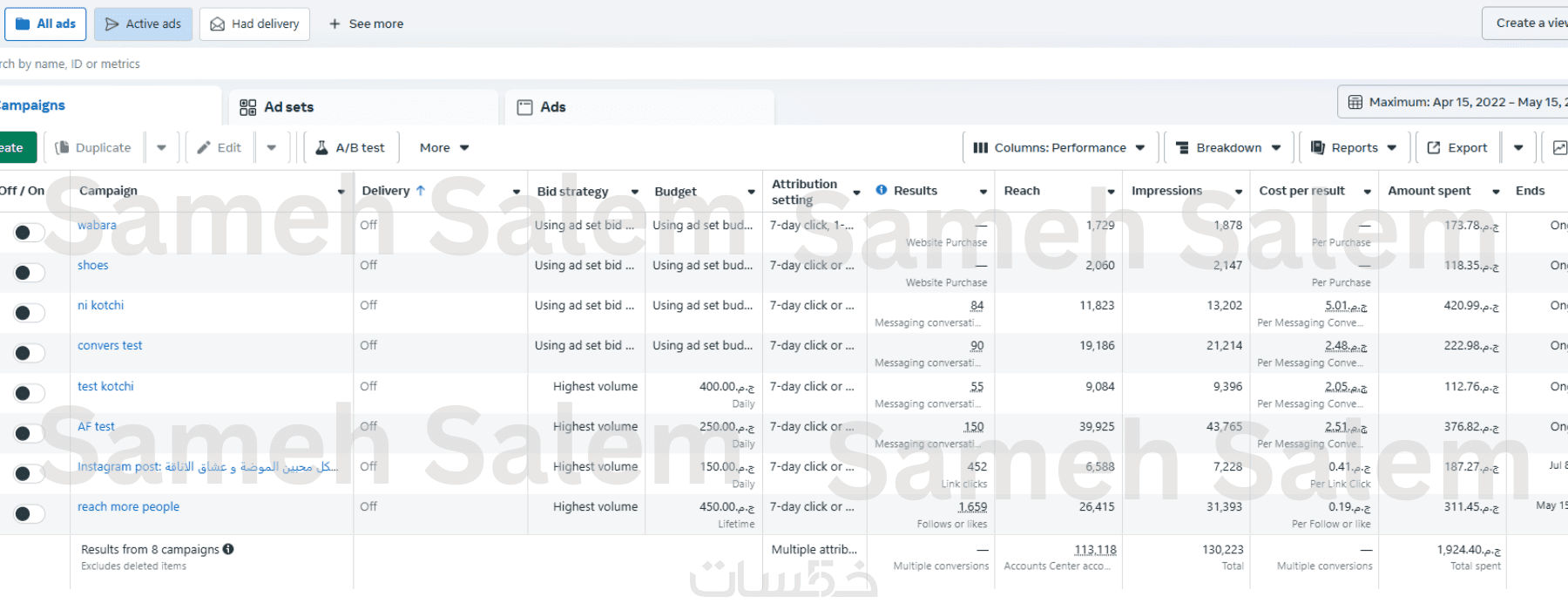Start an A/B test

coord(350,147)
